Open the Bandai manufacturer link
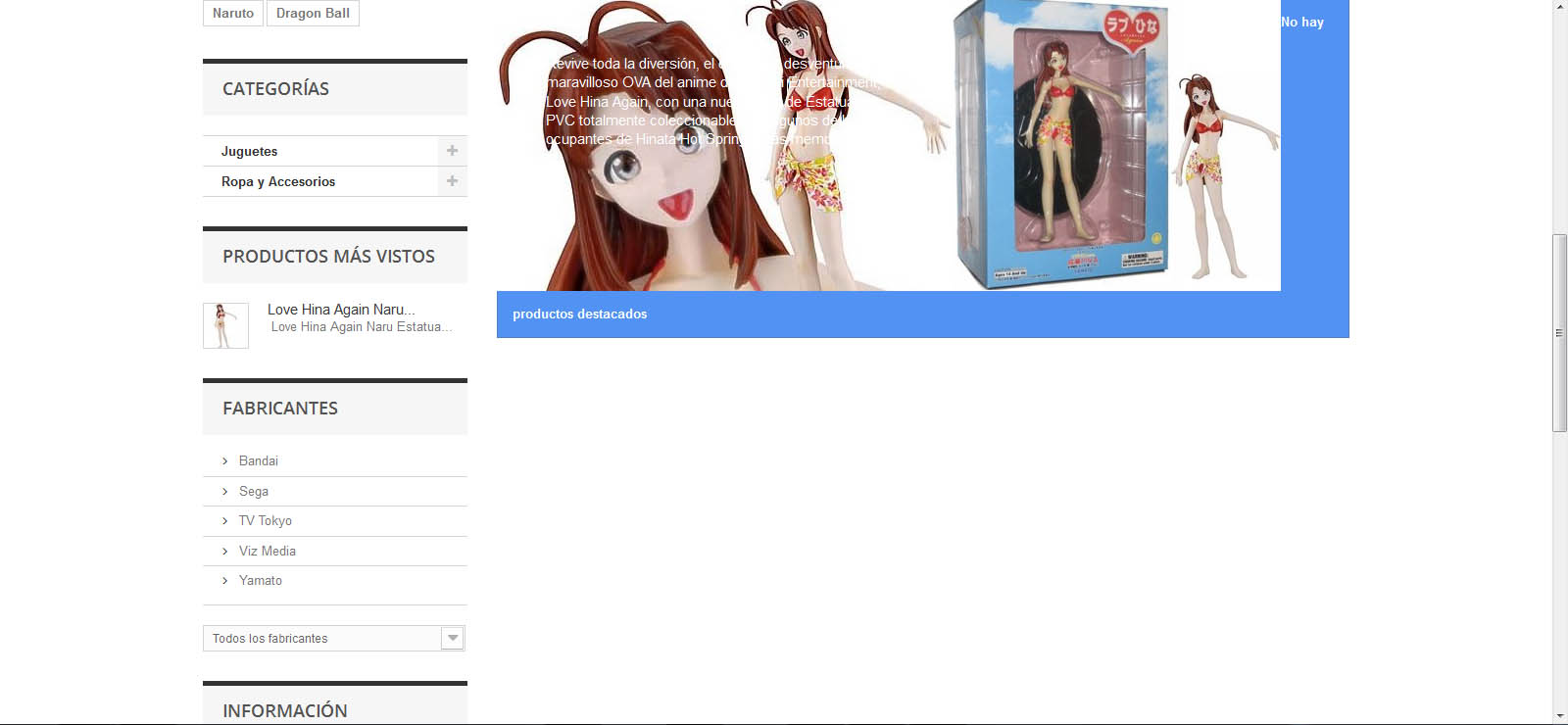1568x725 pixels. tap(259, 461)
